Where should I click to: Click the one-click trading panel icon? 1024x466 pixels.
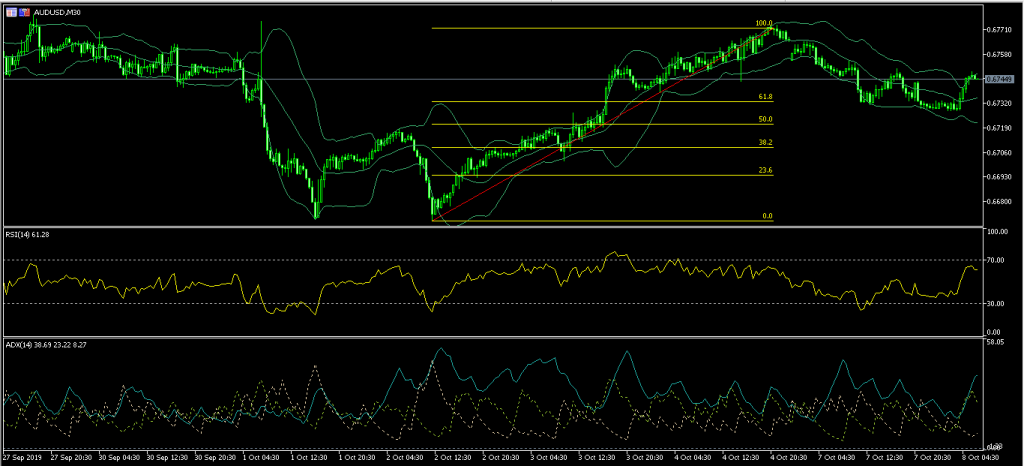tap(11, 10)
